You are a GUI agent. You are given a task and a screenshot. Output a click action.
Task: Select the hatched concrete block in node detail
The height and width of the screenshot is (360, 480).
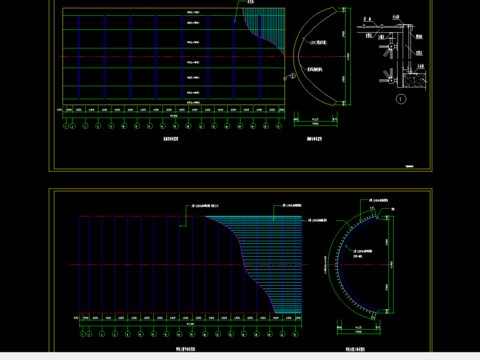click(x=414, y=81)
